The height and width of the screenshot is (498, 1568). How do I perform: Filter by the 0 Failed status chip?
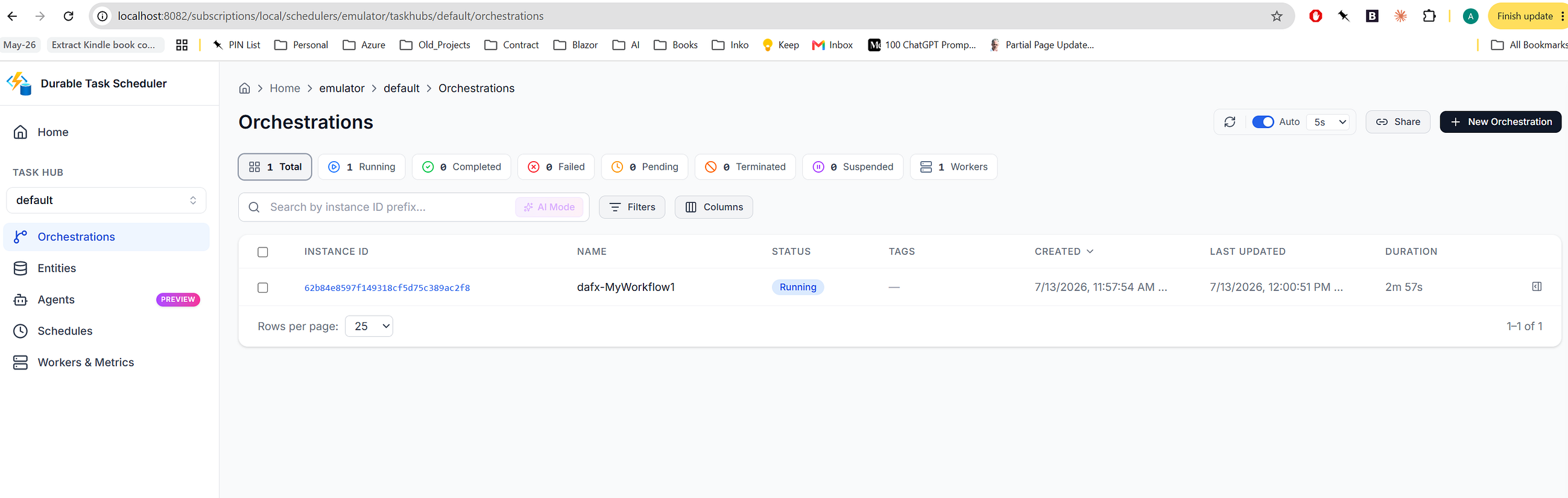[x=556, y=167]
